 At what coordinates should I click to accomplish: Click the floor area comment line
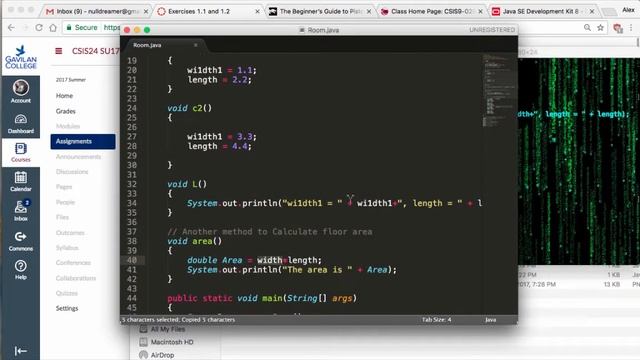(270, 232)
